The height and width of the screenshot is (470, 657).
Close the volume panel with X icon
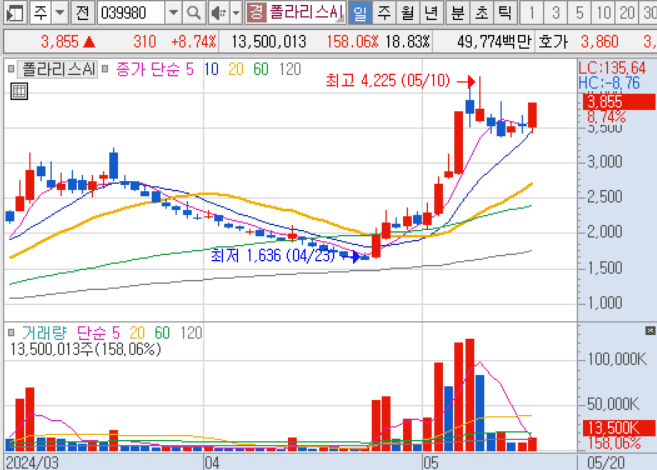(x=650, y=331)
